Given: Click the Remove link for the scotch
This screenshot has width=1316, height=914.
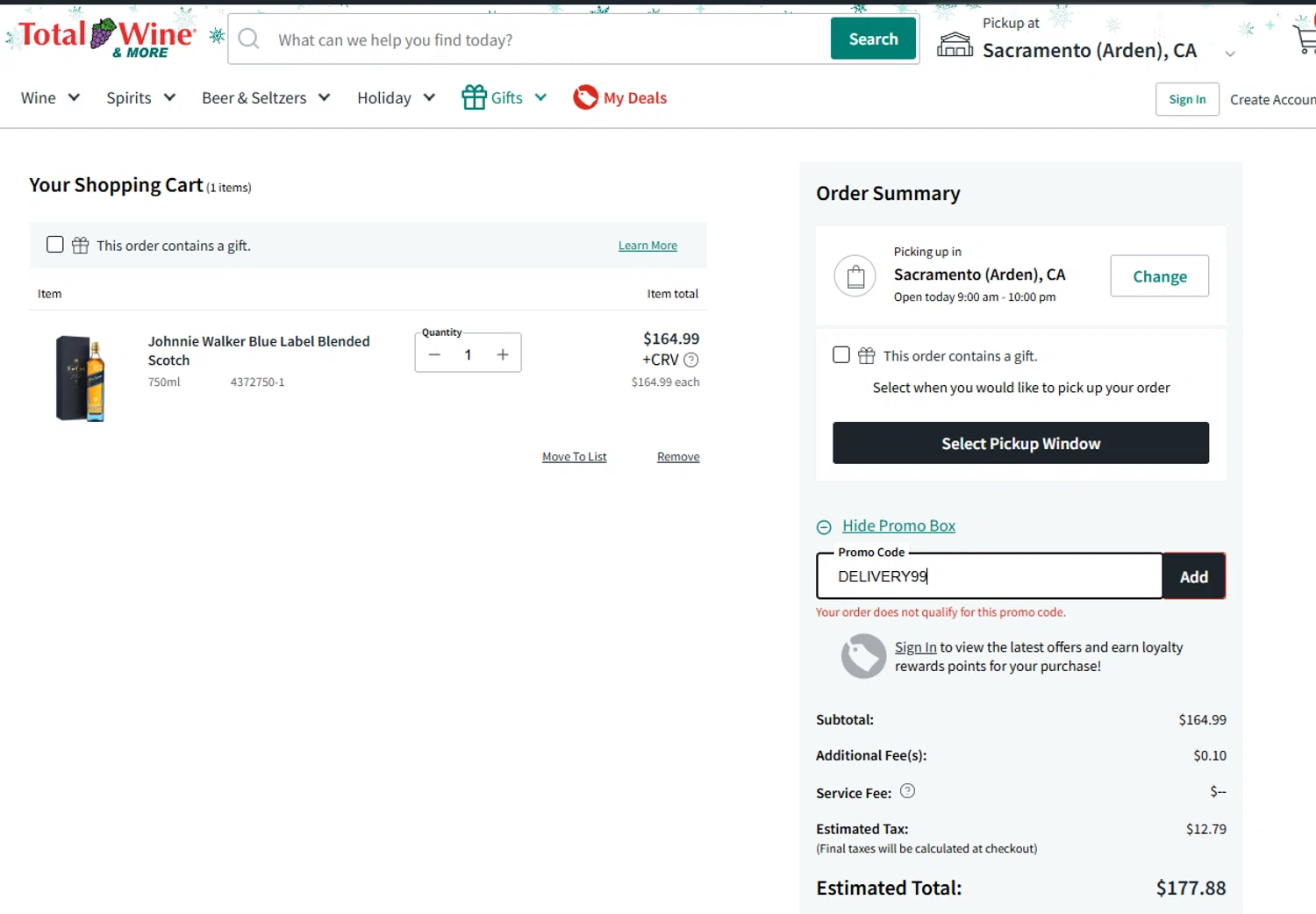Looking at the screenshot, I should coord(678,457).
